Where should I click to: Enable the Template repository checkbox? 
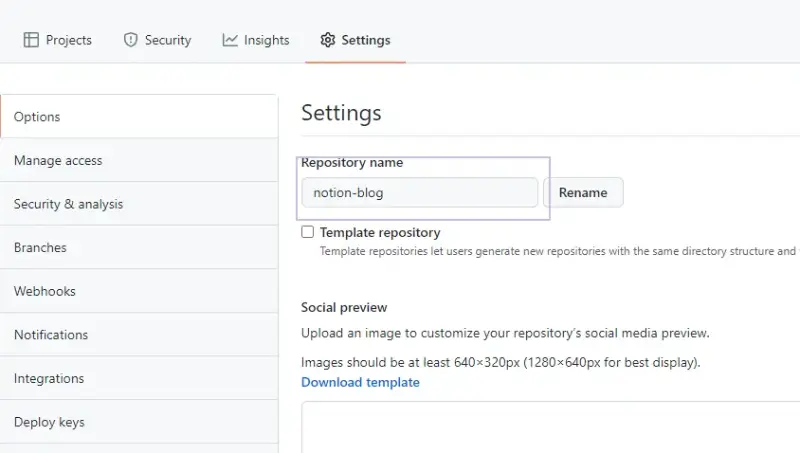(308, 232)
